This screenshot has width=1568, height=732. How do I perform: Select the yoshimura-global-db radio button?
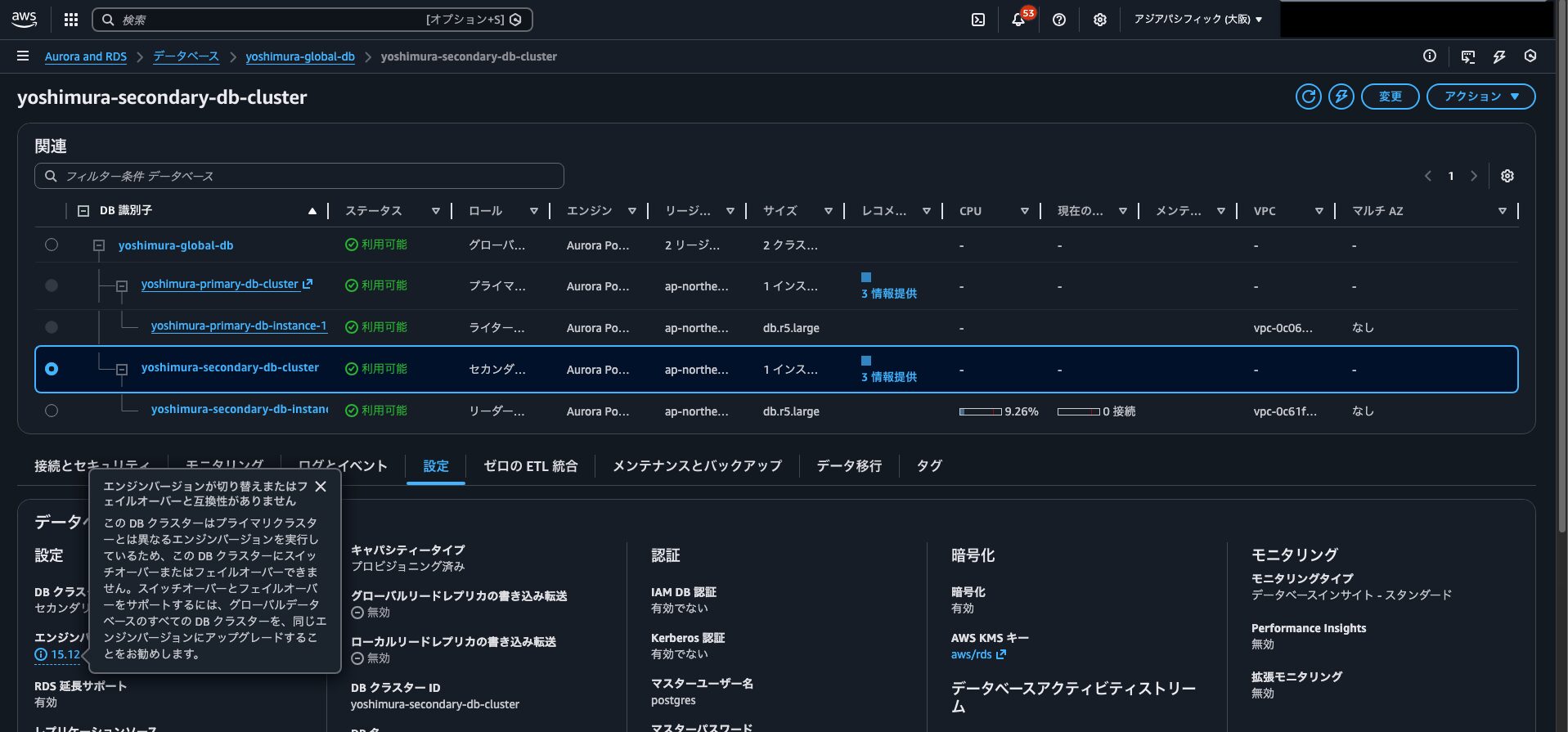(52, 245)
